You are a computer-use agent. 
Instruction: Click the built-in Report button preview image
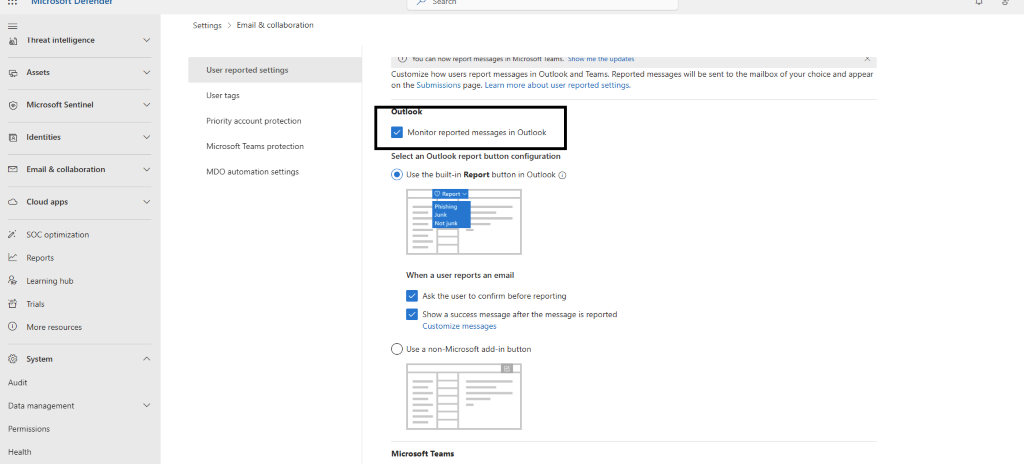464,222
